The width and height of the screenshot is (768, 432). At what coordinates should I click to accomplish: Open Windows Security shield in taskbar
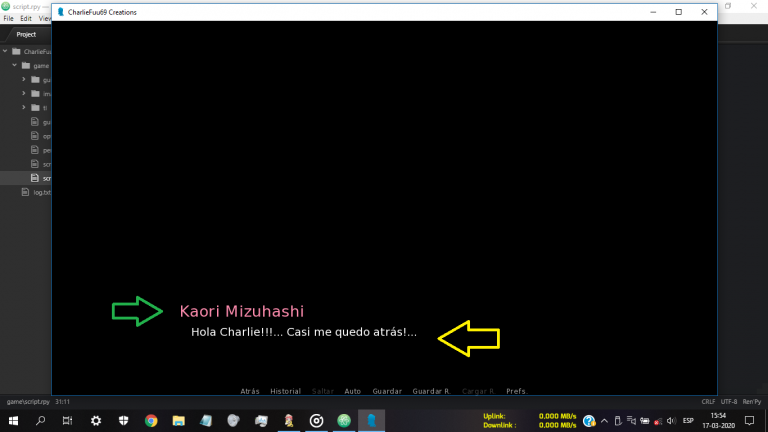pos(123,421)
